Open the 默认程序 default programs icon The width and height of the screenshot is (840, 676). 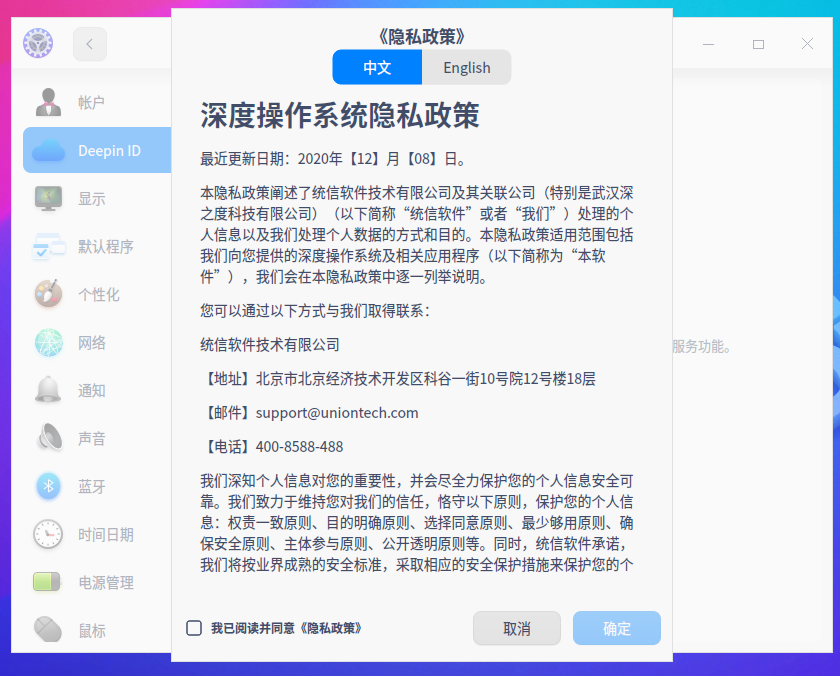point(48,246)
